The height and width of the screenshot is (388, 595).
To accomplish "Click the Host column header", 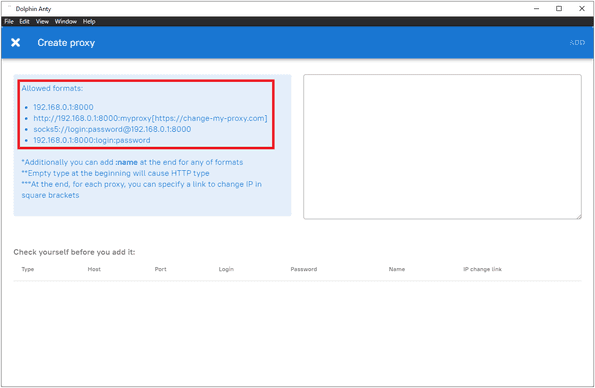I will 94,269.
